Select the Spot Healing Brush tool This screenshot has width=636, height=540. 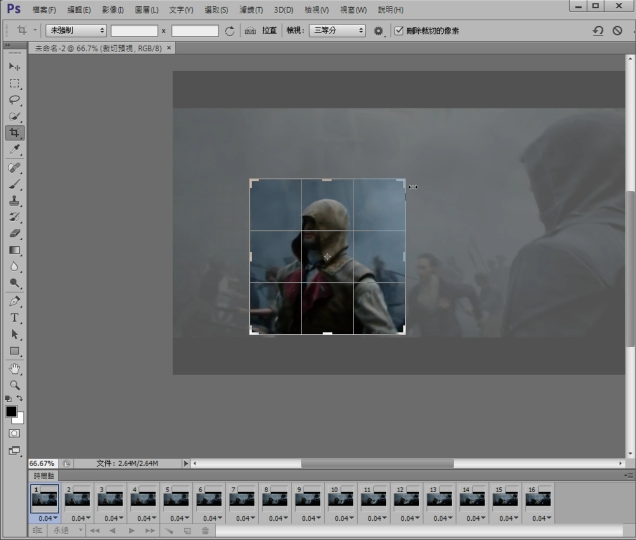14,168
